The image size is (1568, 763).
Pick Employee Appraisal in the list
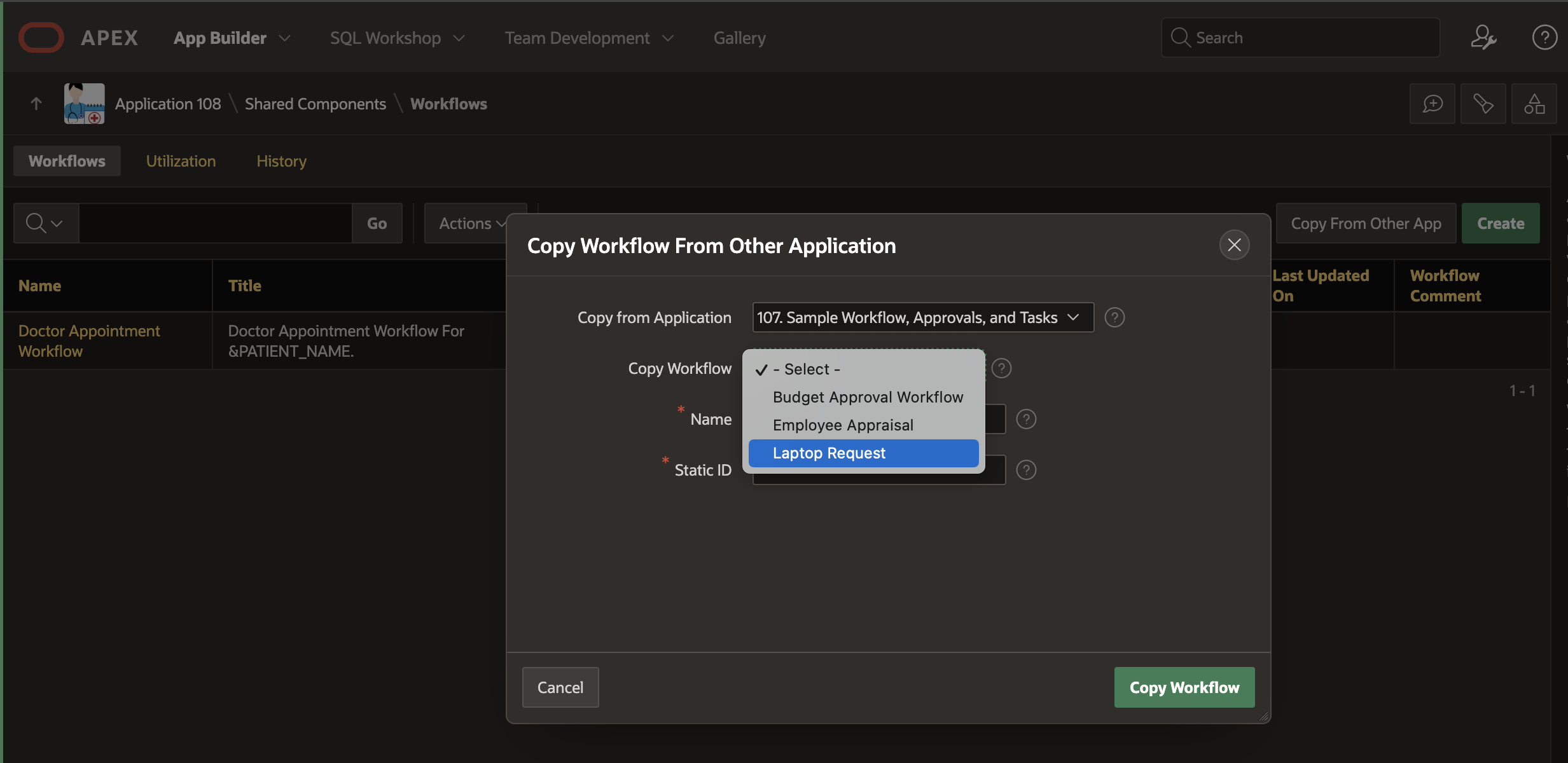(843, 425)
